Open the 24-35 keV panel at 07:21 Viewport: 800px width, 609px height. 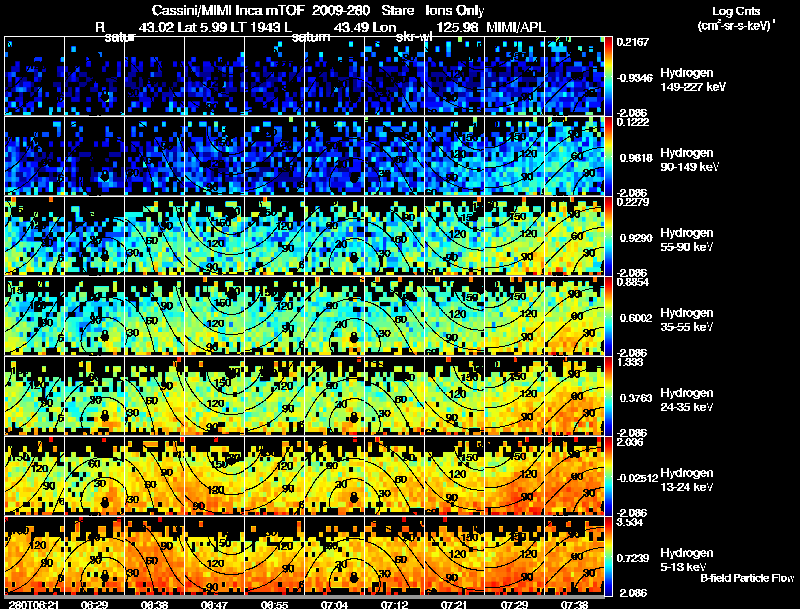[x=455, y=396]
